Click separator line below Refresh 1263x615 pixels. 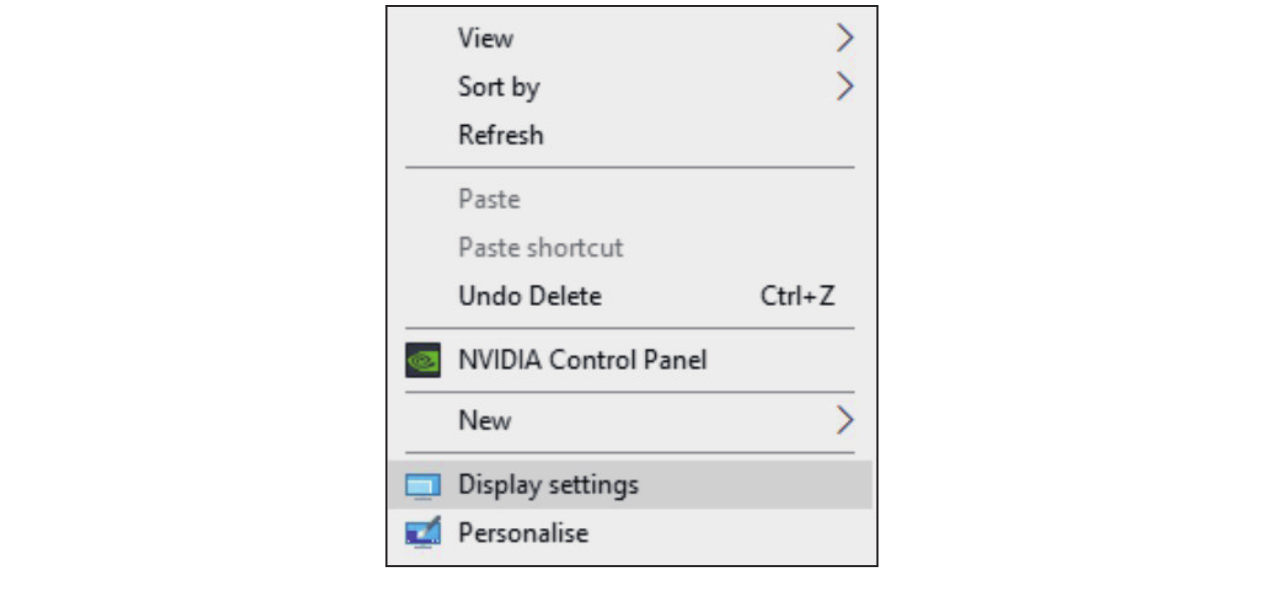pos(630,167)
